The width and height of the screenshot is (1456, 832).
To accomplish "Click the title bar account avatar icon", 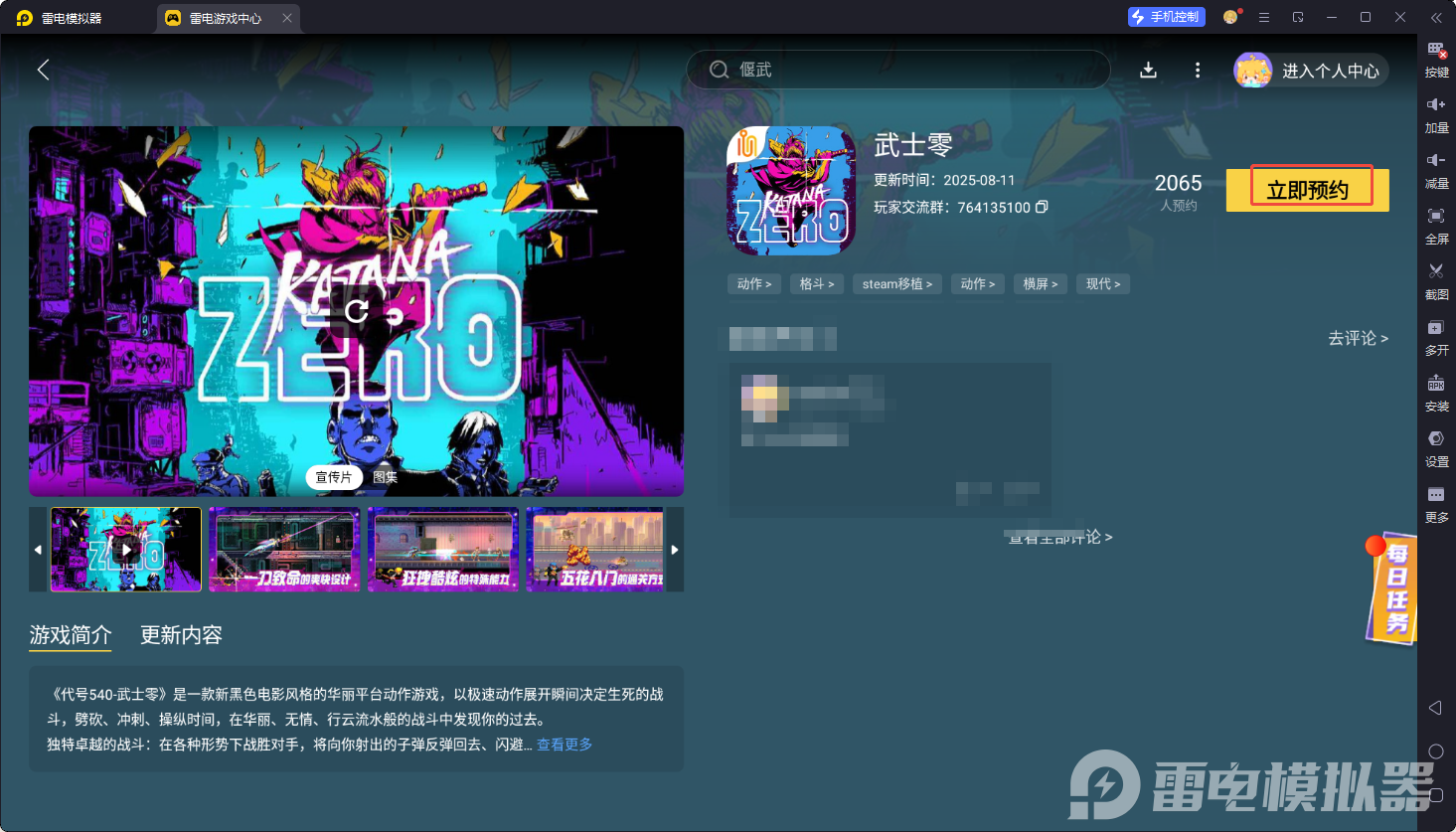I will pos(1230,17).
